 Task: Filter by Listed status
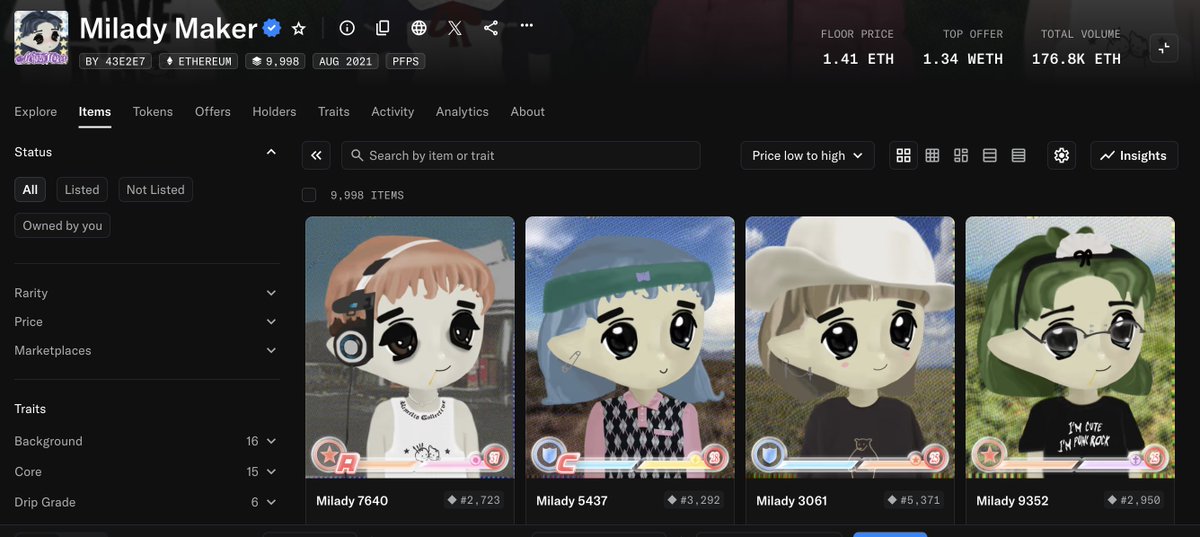pyautogui.click(x=82, y=189)
